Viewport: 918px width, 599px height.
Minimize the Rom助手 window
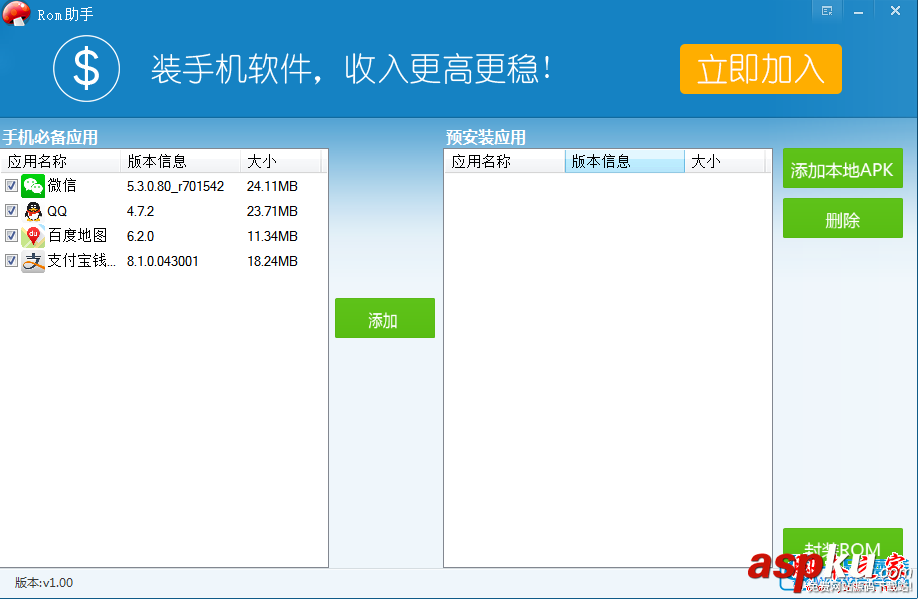[x=858, y=11]
